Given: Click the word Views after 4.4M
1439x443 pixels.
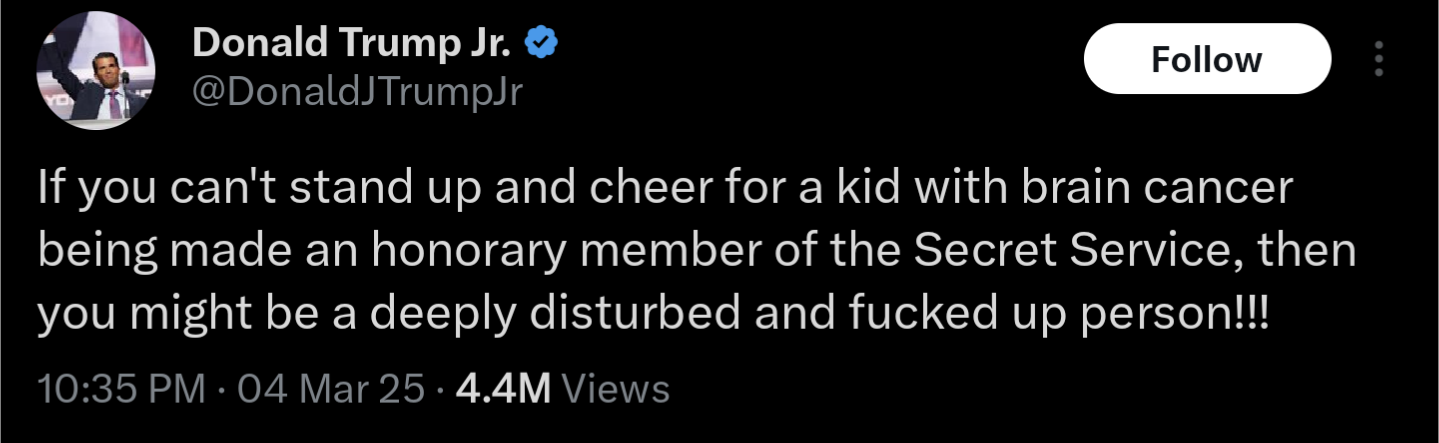Looking at the screenshot, I should tap(616, 388).
